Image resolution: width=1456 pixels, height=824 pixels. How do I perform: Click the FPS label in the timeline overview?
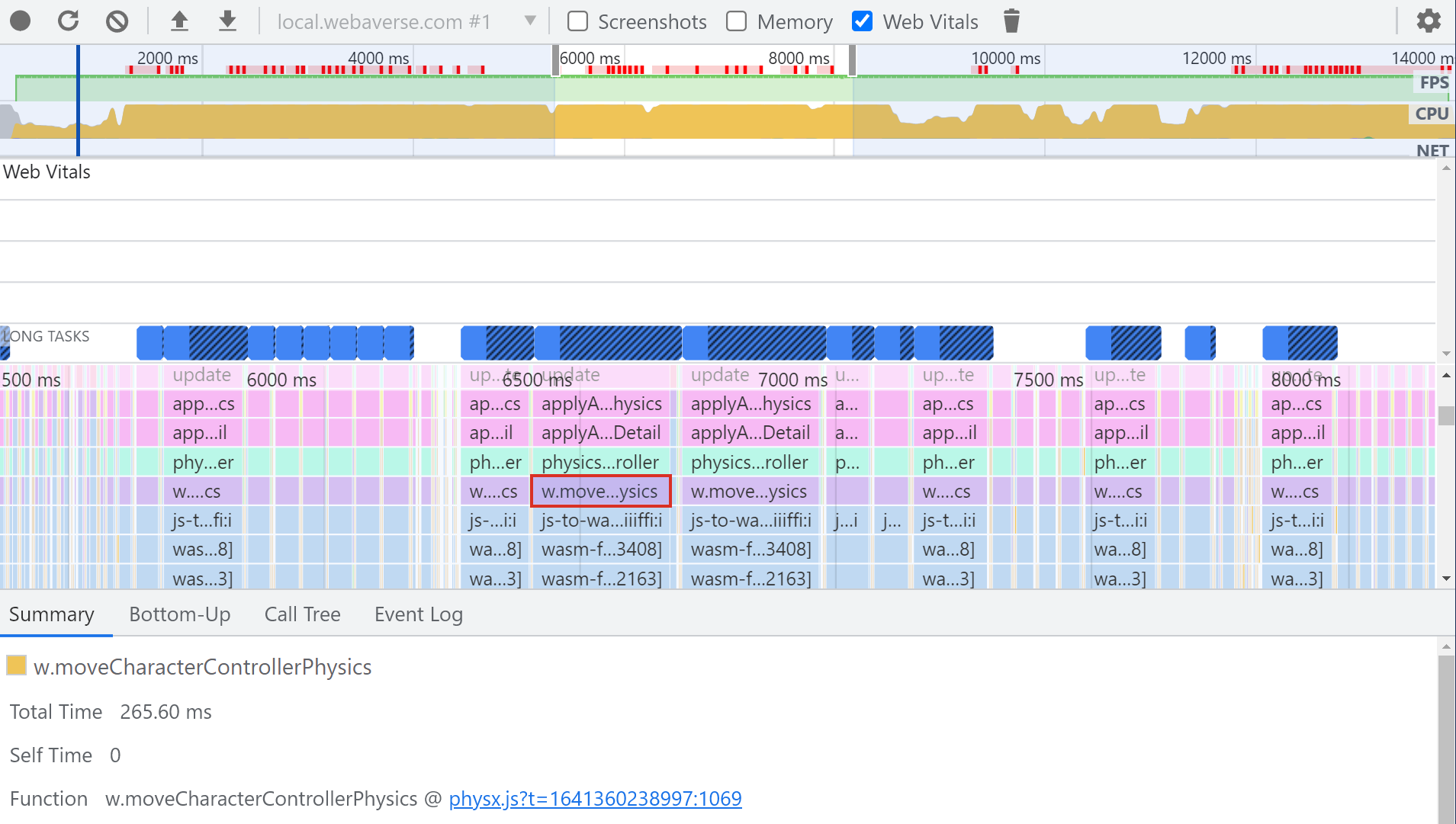pos(1433,82)
